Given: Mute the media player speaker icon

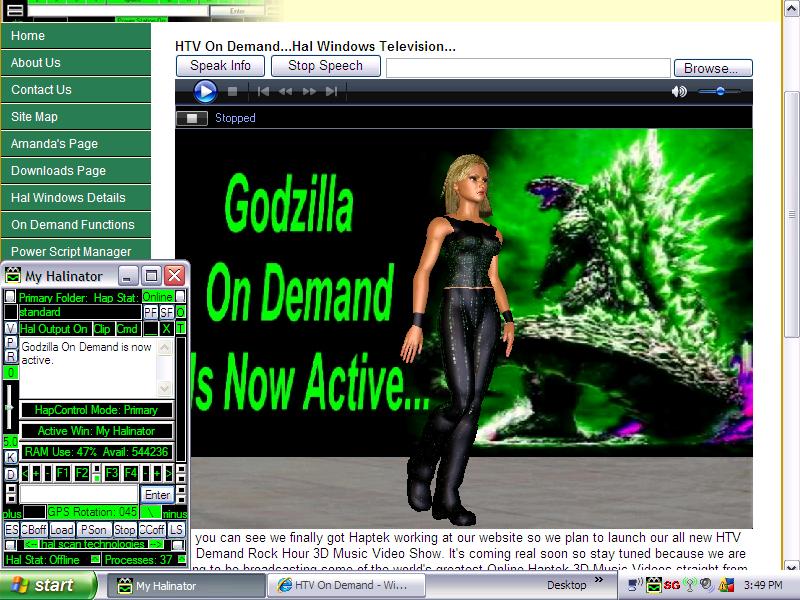Looking at the screenshot, I should click(679, 91).
